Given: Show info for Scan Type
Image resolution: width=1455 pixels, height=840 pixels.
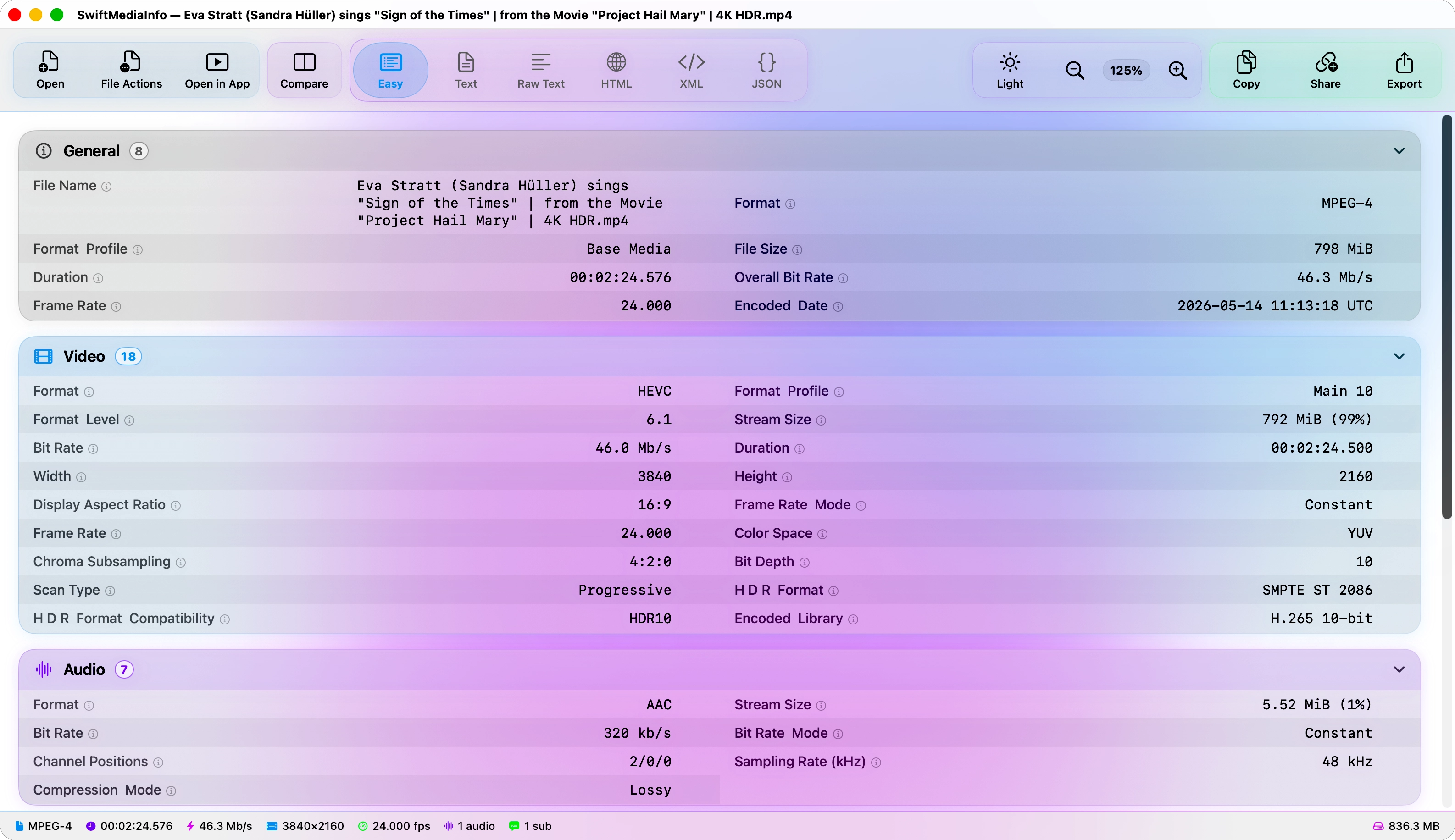Looking at the screenshot, I should 110,591.
